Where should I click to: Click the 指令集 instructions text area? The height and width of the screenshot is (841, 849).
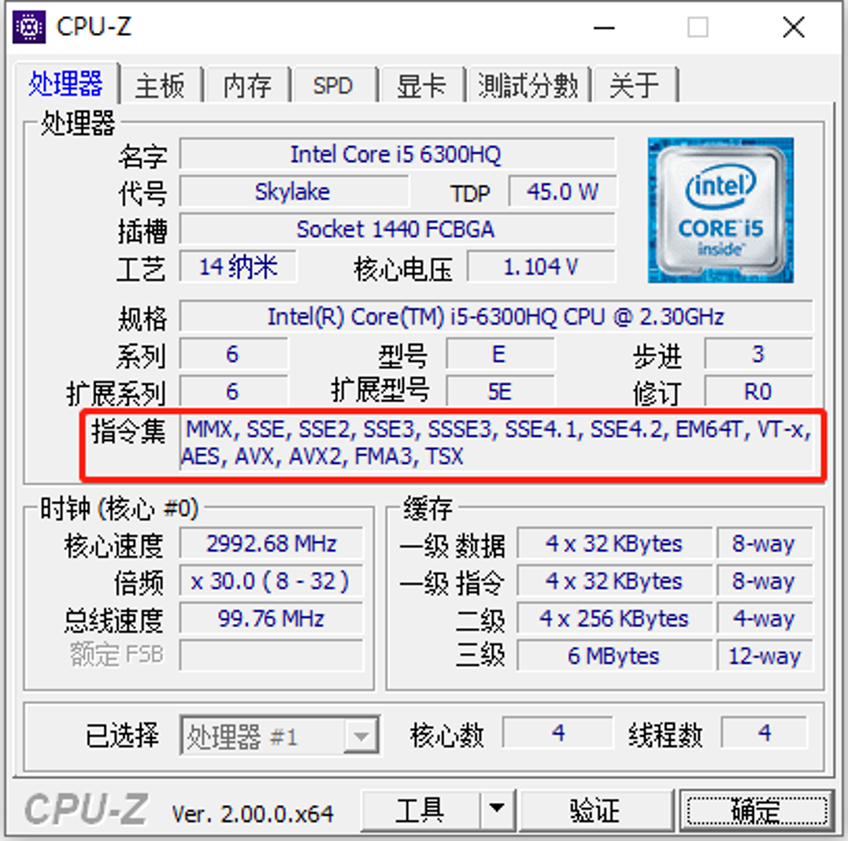pos(496,443)
